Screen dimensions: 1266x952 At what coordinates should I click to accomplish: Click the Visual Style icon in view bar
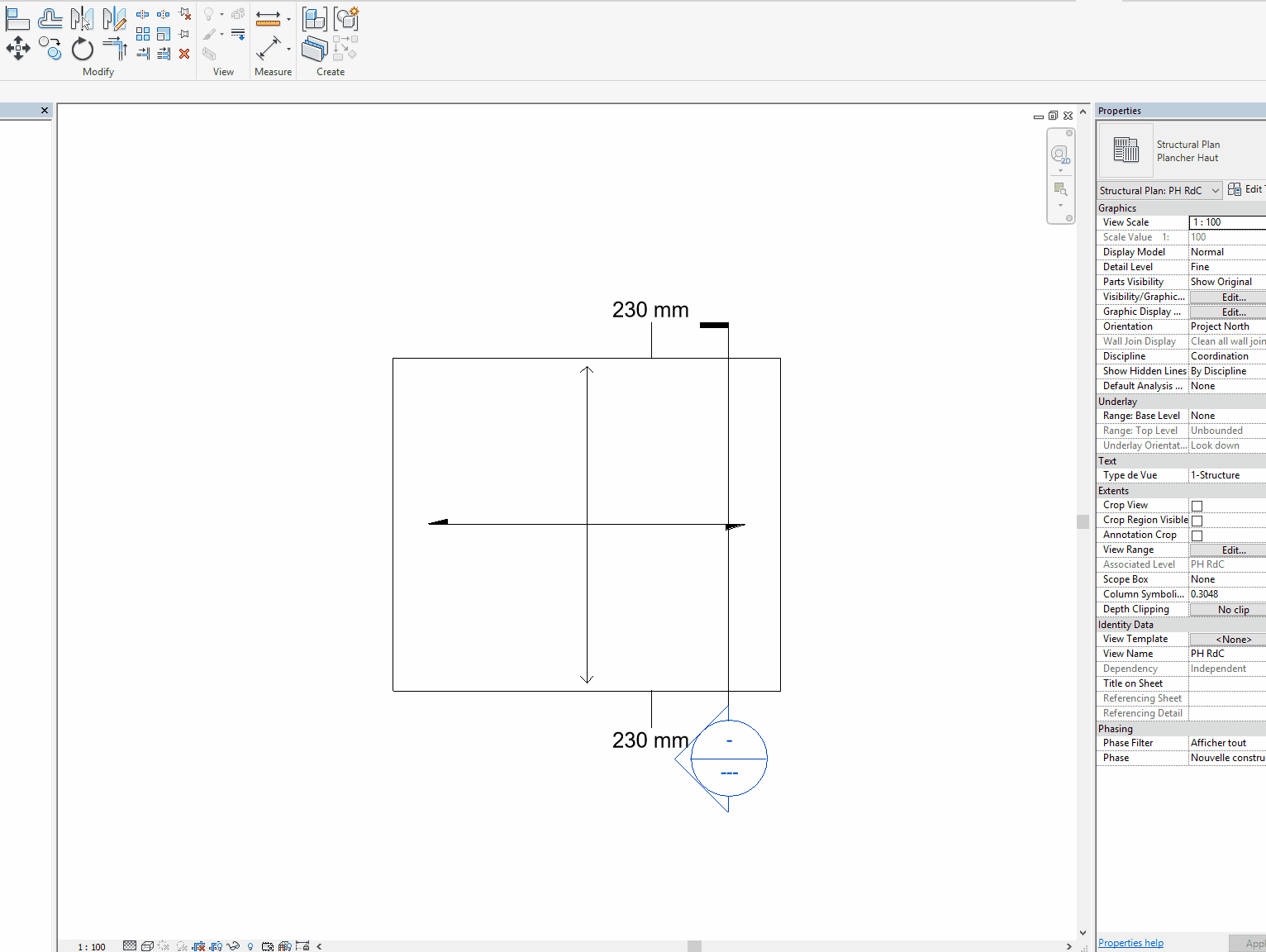click(147, 946)
